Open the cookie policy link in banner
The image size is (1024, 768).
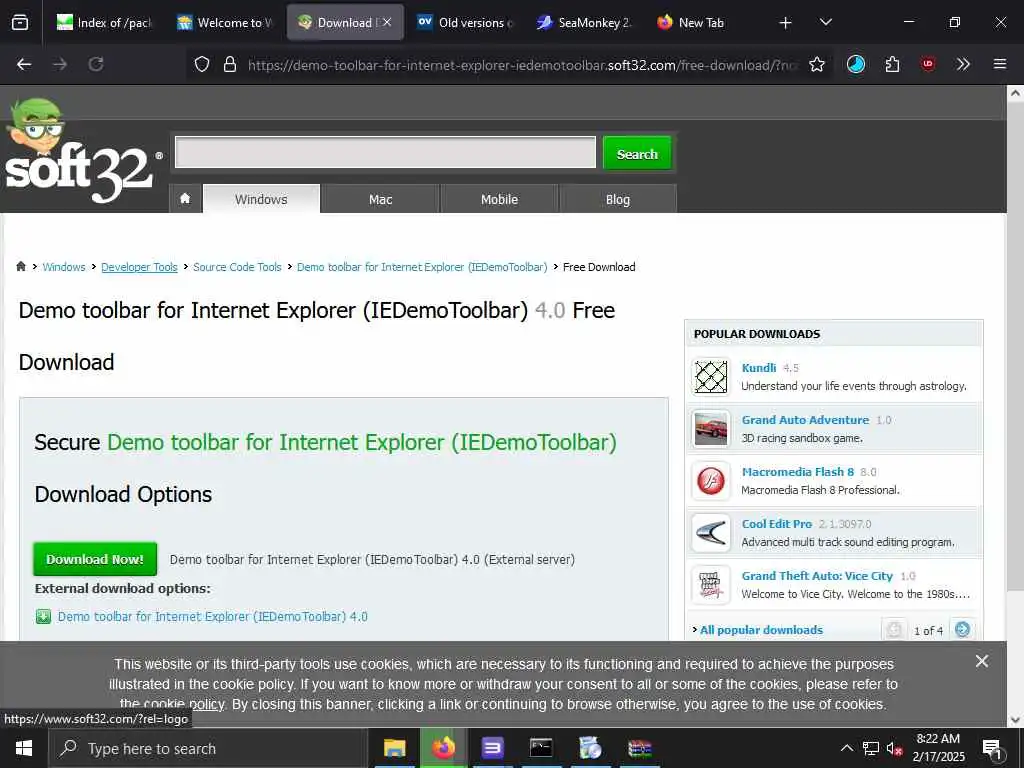tap(172, 704)
